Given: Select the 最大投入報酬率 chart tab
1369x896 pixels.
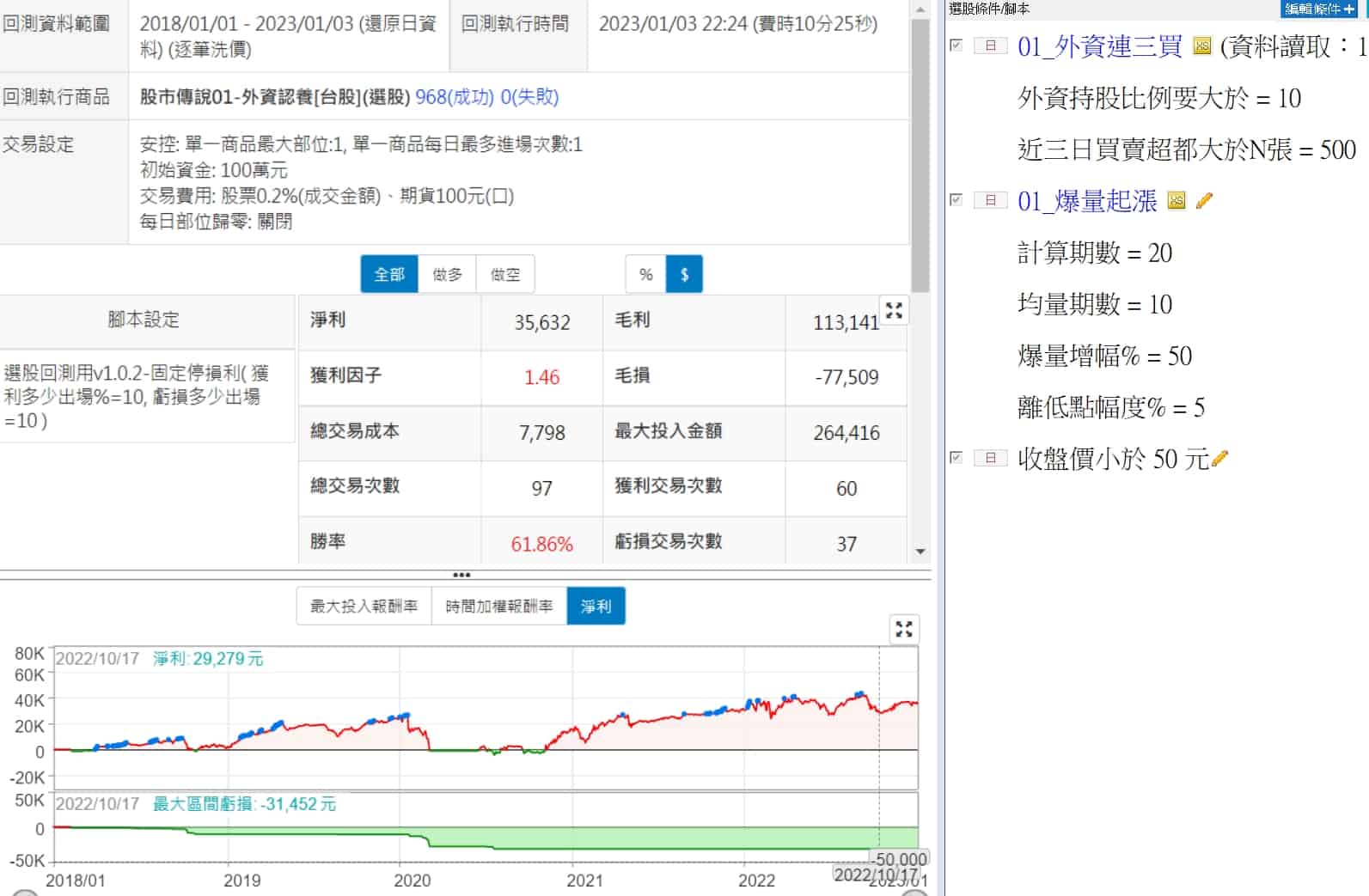Looking at the screenshot, I should (x=364, y=606).
